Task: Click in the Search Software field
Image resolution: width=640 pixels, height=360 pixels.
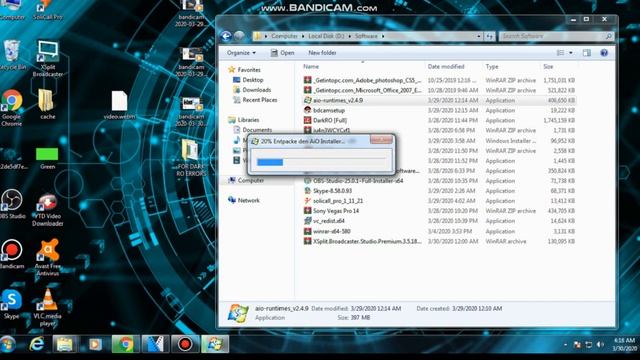Action: coord(553,36)
